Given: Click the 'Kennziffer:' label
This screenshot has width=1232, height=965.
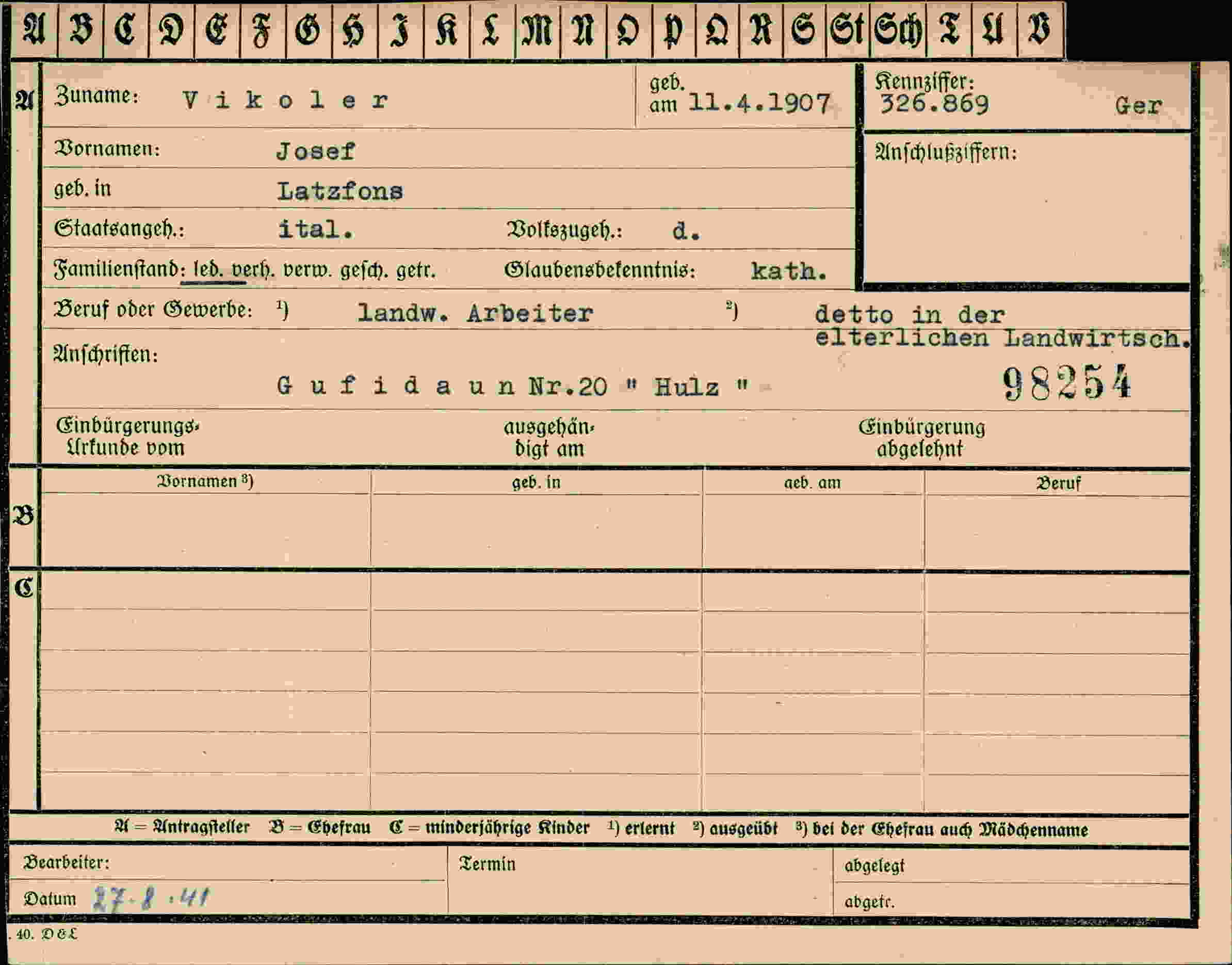Looking at the screenshot, I should pos(925,82).
